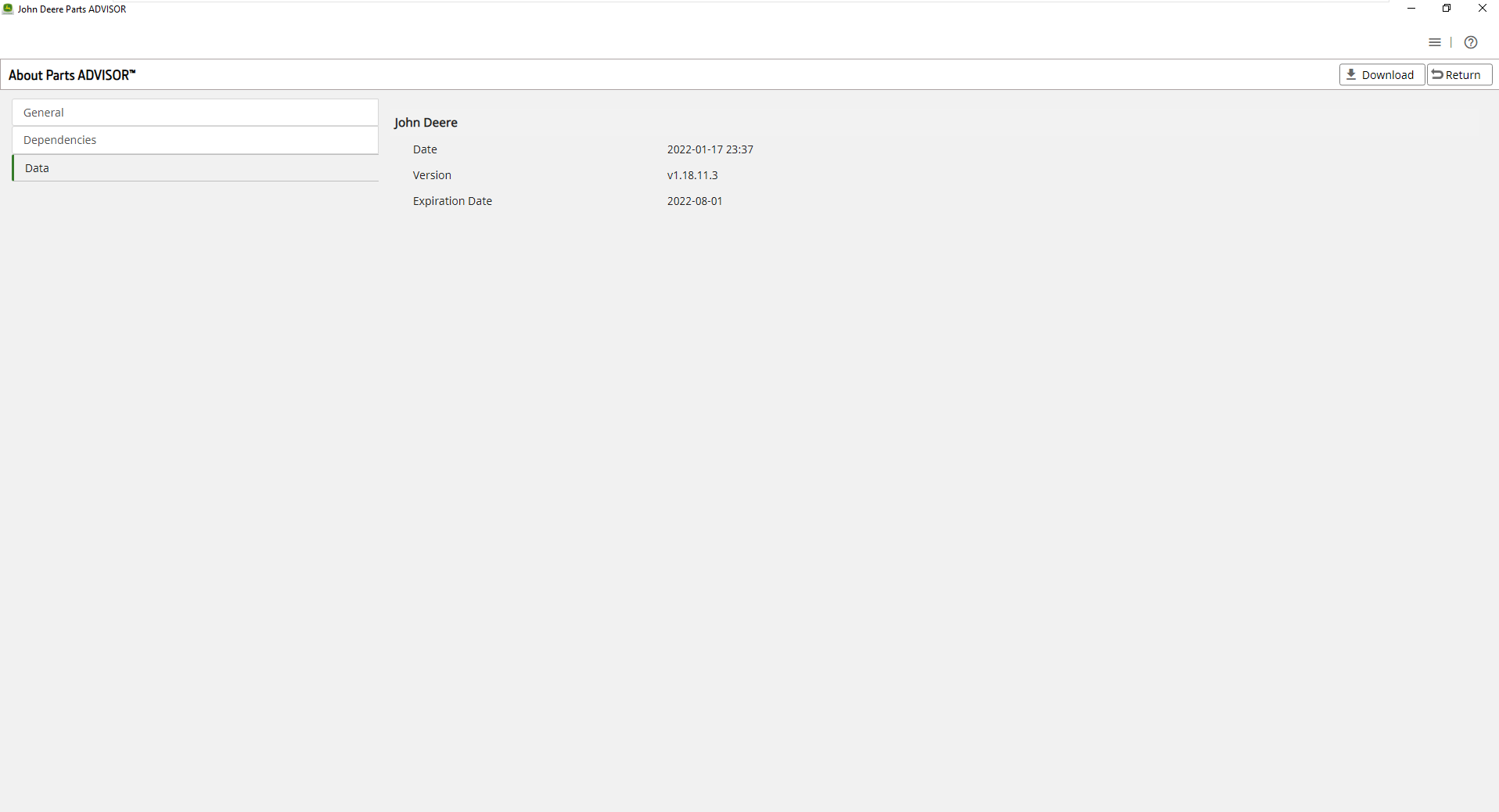Viewport: 1499px width, 812px height.
Task: Restore down the application window
Action: tap(1447, 9)
